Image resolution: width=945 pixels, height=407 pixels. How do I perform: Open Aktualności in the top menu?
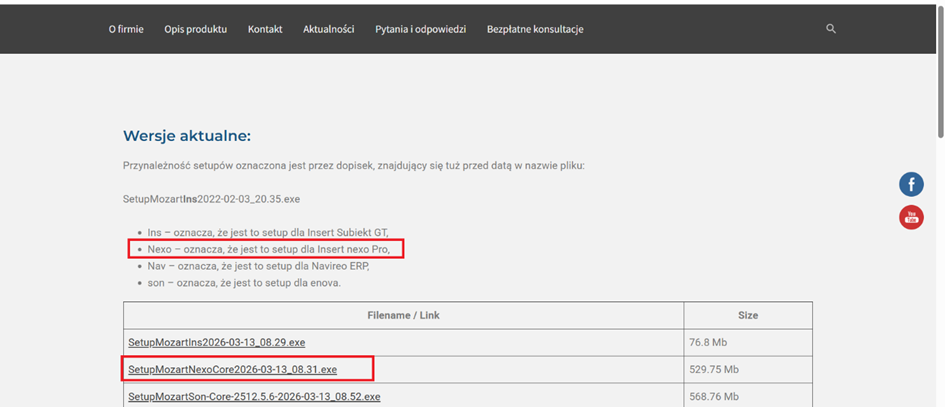point(329,29)
